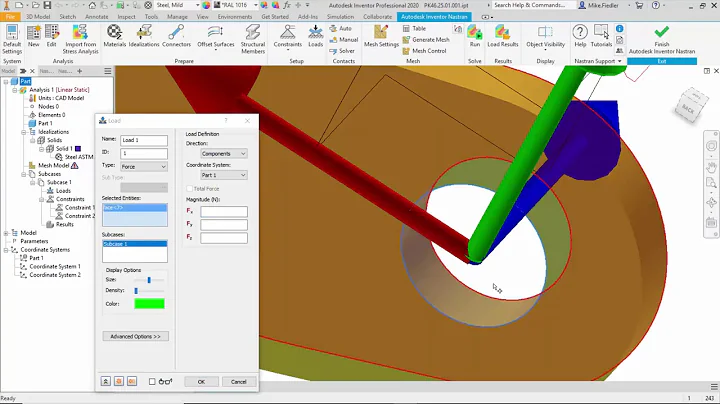Viewport: 720px width, 404px height.
Task: Select the Connectors tool
Action: pyautogui.click(x=176, y=36)
